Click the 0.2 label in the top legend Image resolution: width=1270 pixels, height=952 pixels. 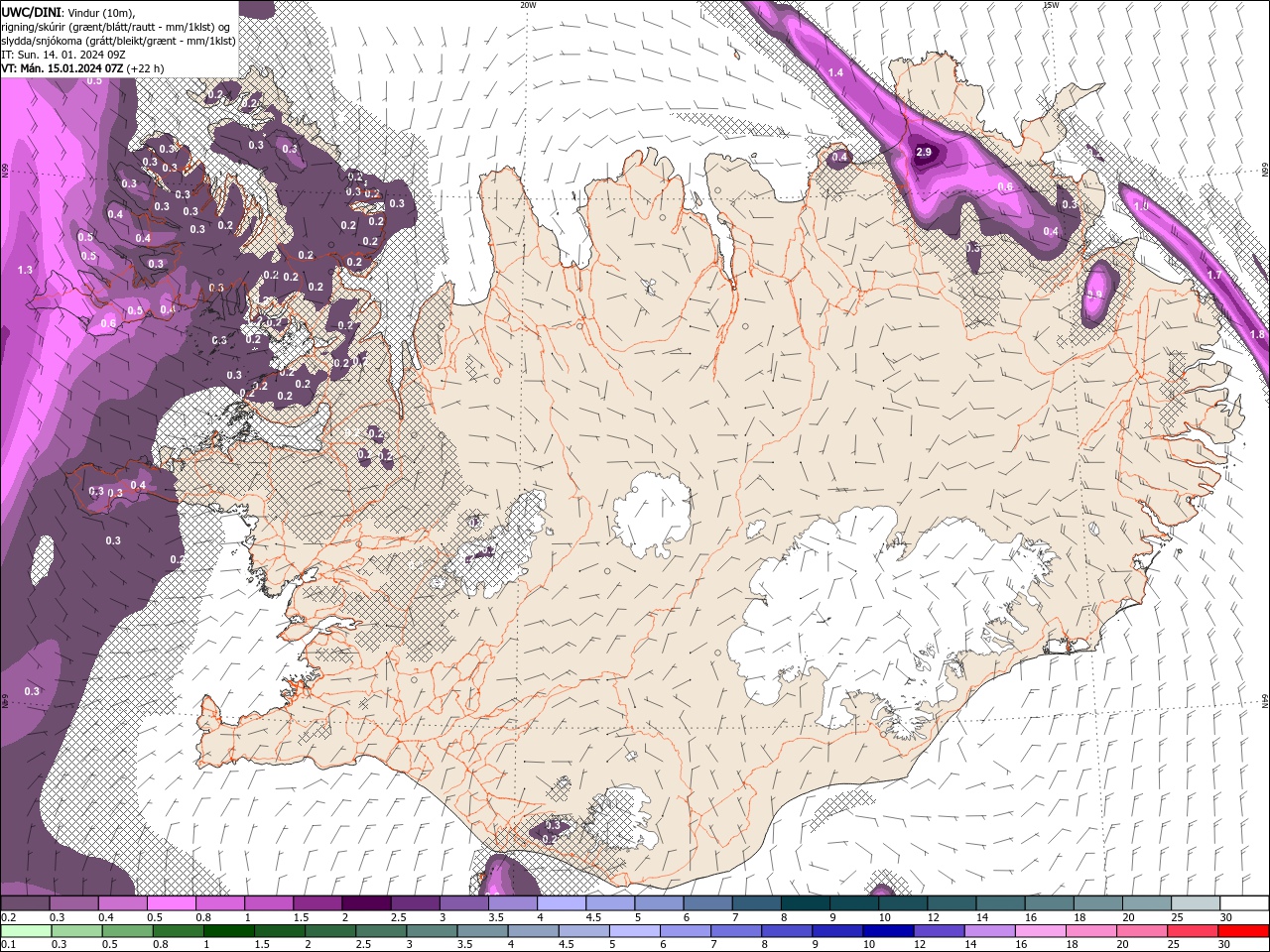click(8, 917)
